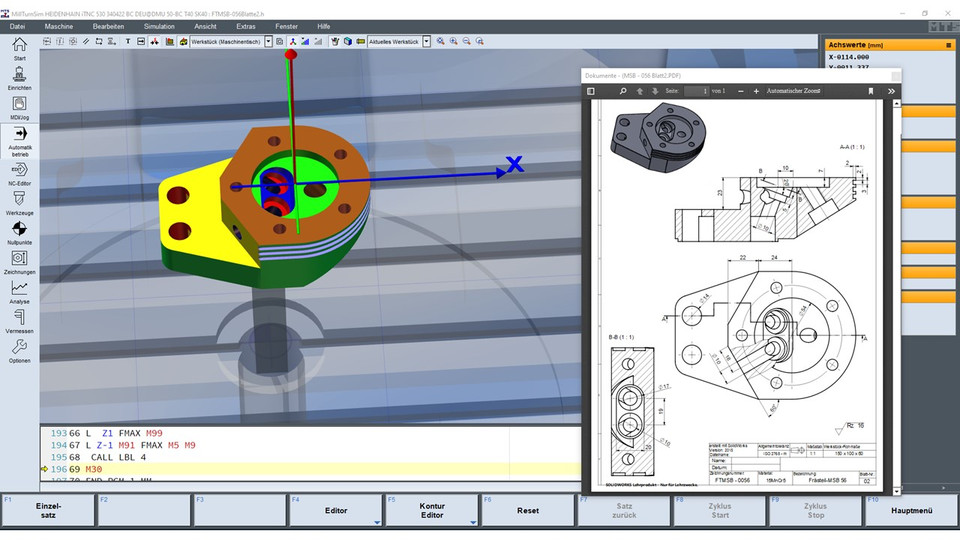Expand the Werkstück (Maschinentisch) dropdown

tap(268, 41)
